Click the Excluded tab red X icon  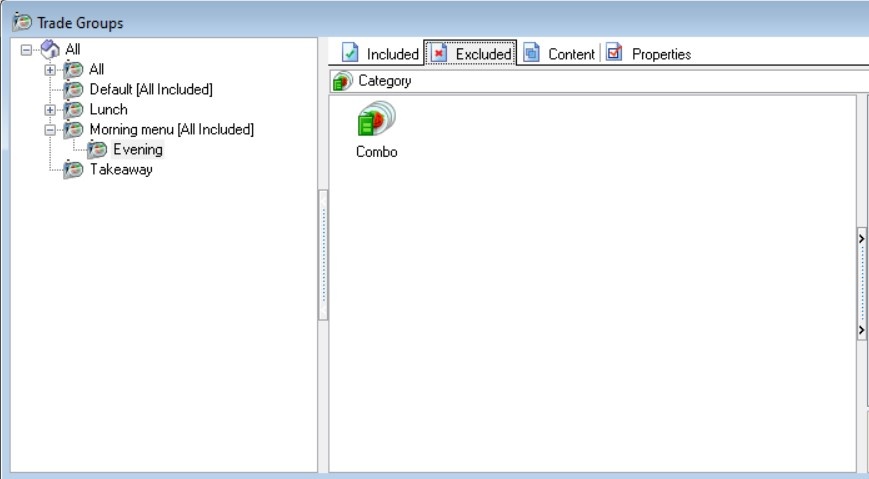coord(439,53)
